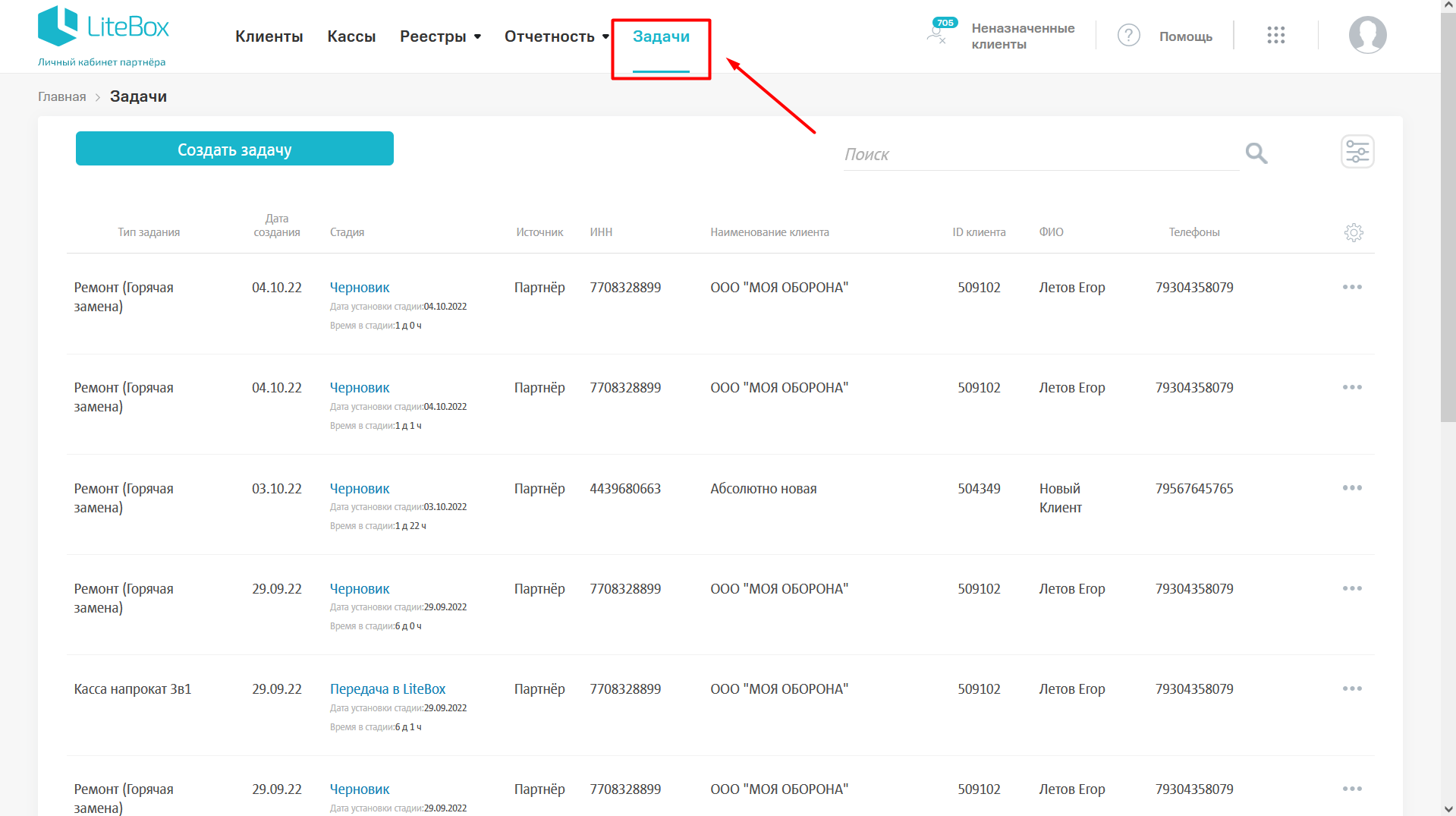
Task: Focus the Поиск search field
Action: [1040, 154]
